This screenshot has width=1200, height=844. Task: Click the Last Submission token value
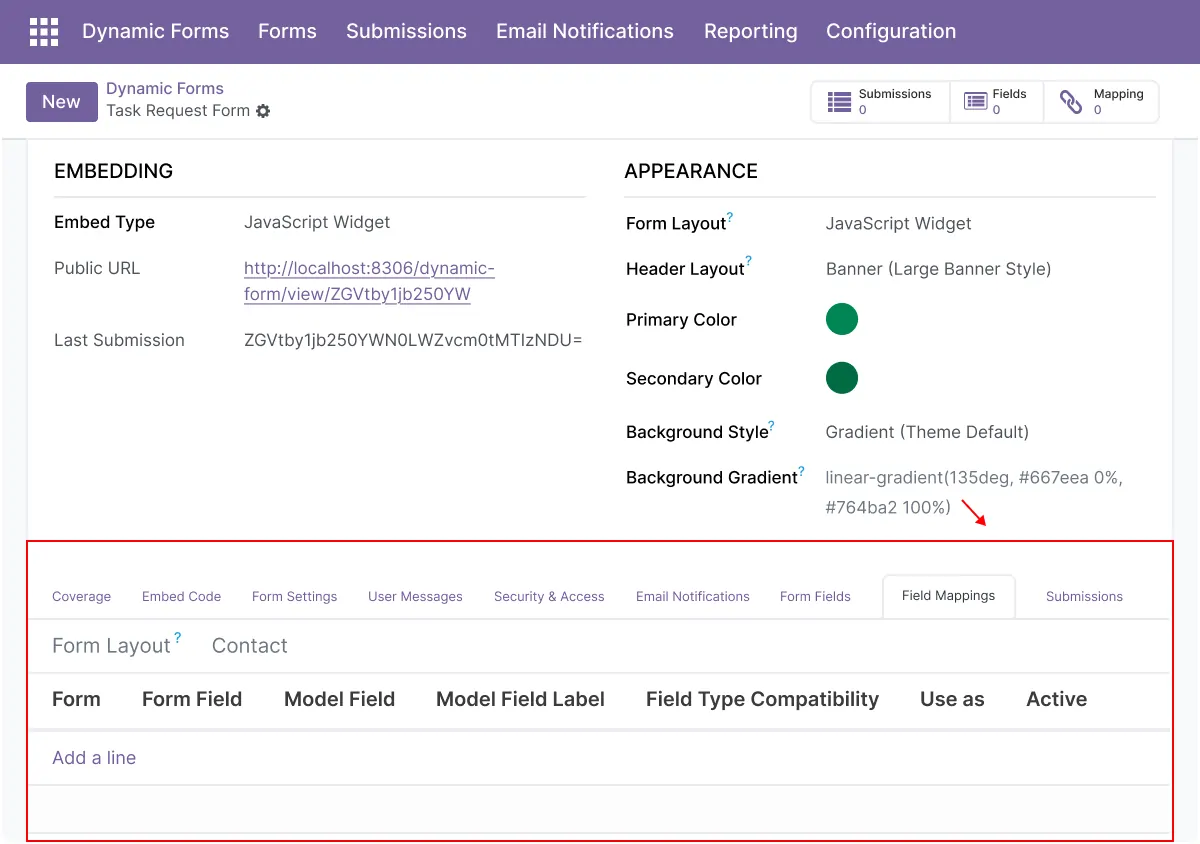pos(413,340)
